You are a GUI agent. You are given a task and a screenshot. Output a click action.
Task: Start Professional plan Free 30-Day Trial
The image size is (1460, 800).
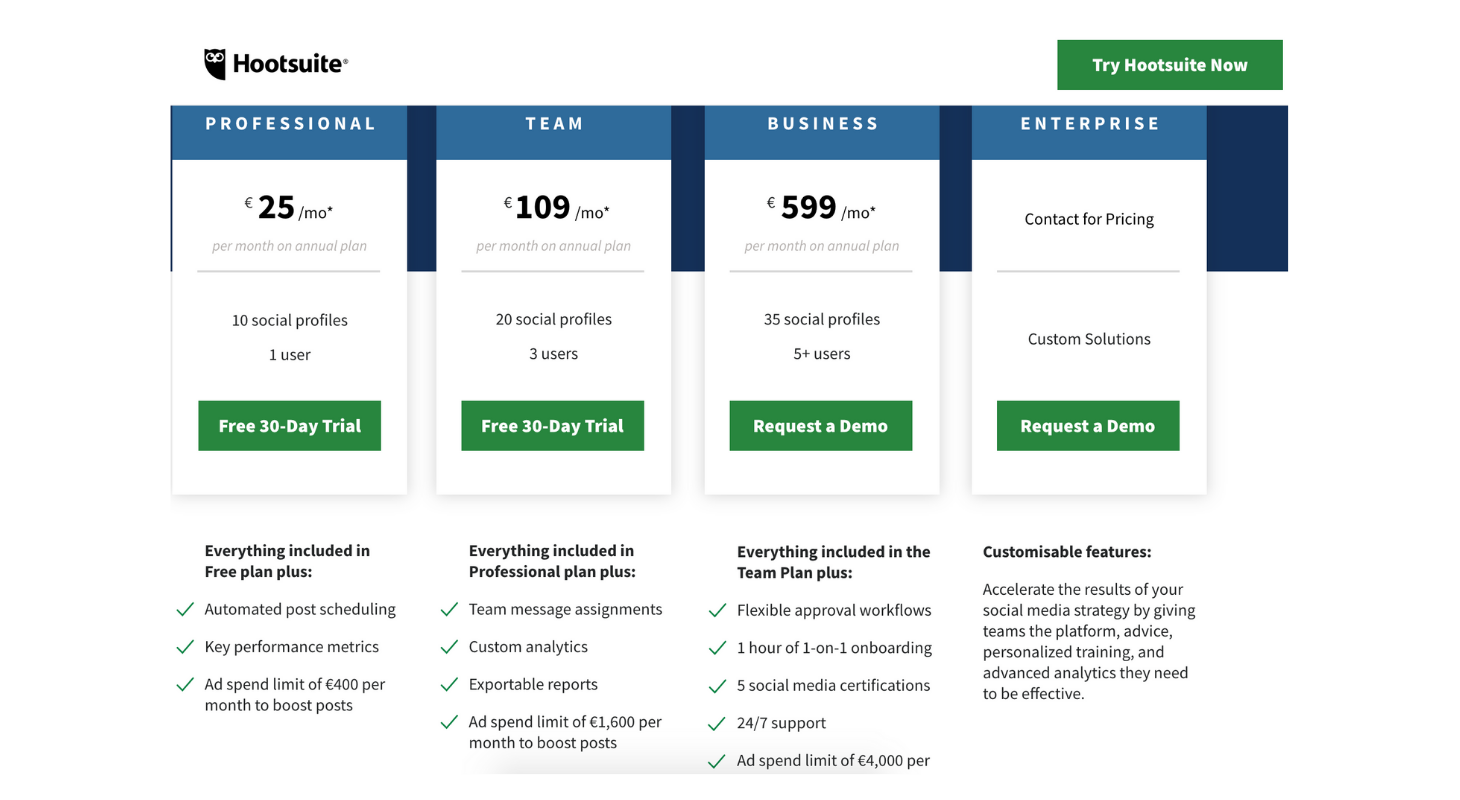click(x=290, y=426)
